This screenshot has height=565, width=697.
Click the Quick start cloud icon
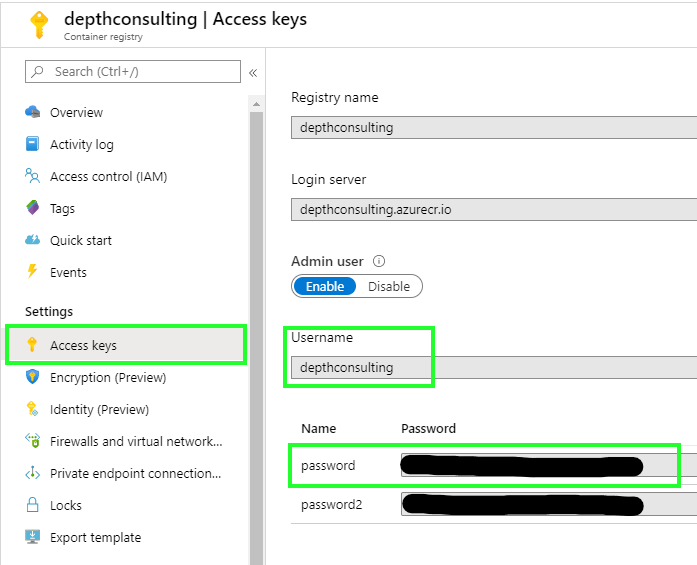tap(32, 240)
